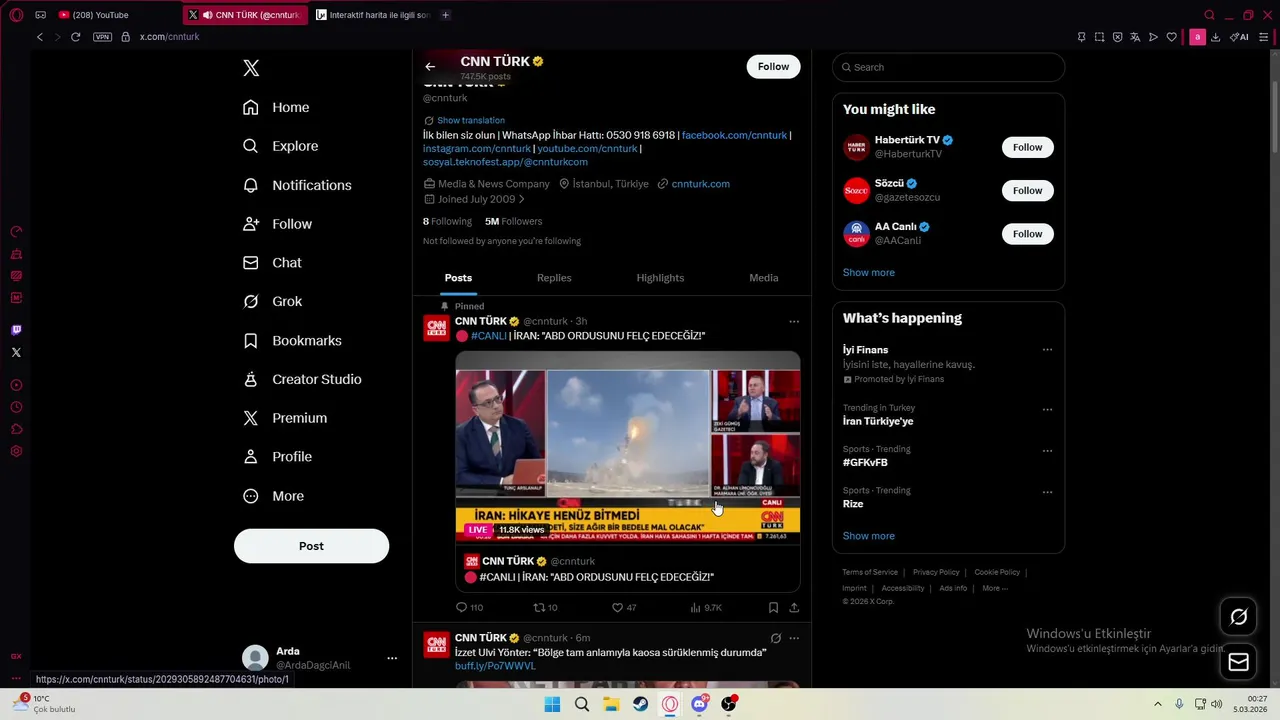This screenshot has height=720, width=1280.
Task: Open floating messages envelope button
Action: (1238, 662)
